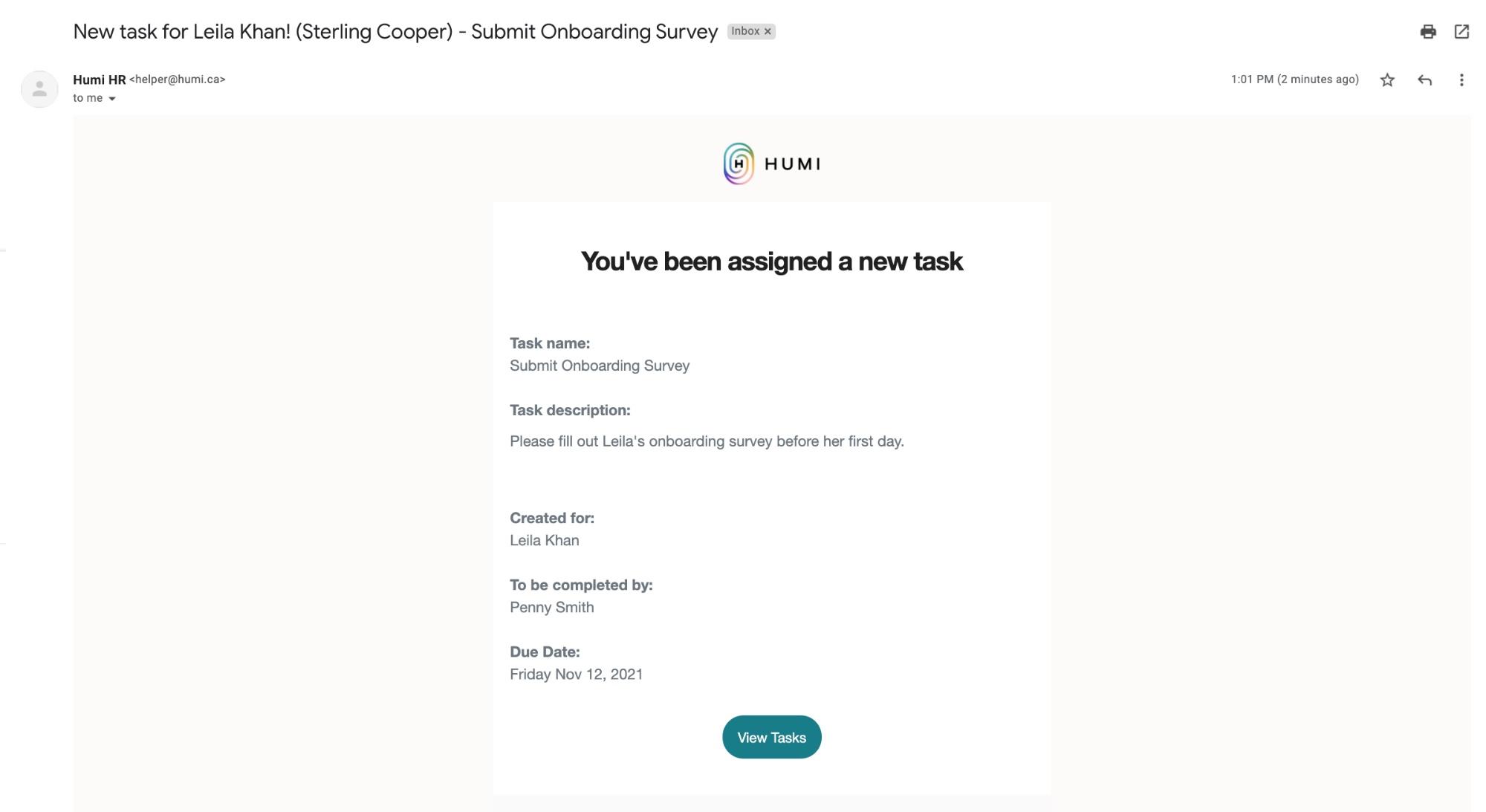Click the 'Submit Onboarding Survey' task name text

pyautogui.click(x=600, y=366)
